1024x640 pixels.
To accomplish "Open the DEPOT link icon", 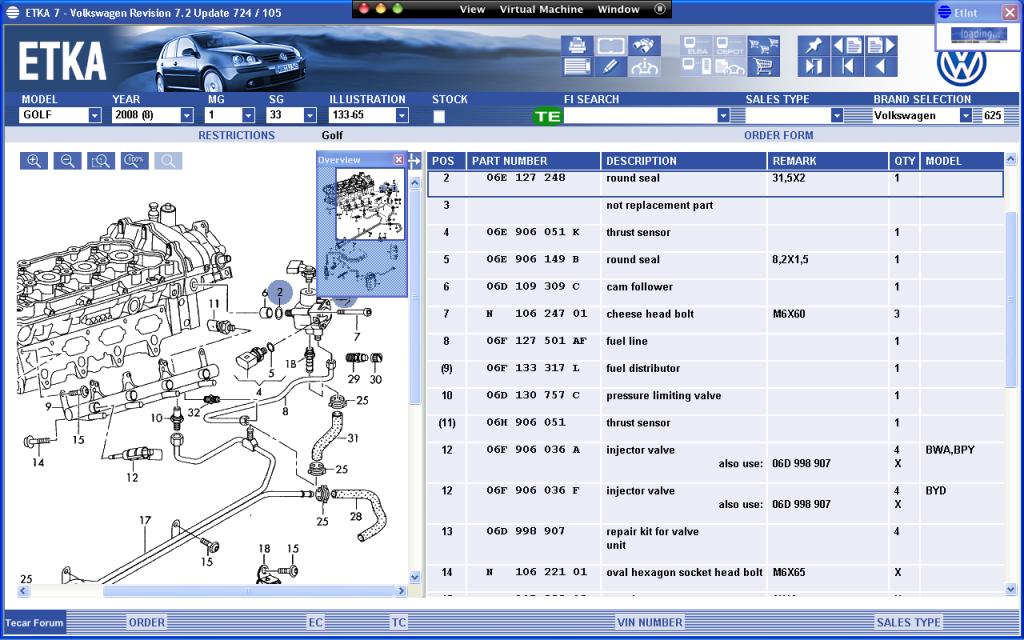I will point(730,46).
